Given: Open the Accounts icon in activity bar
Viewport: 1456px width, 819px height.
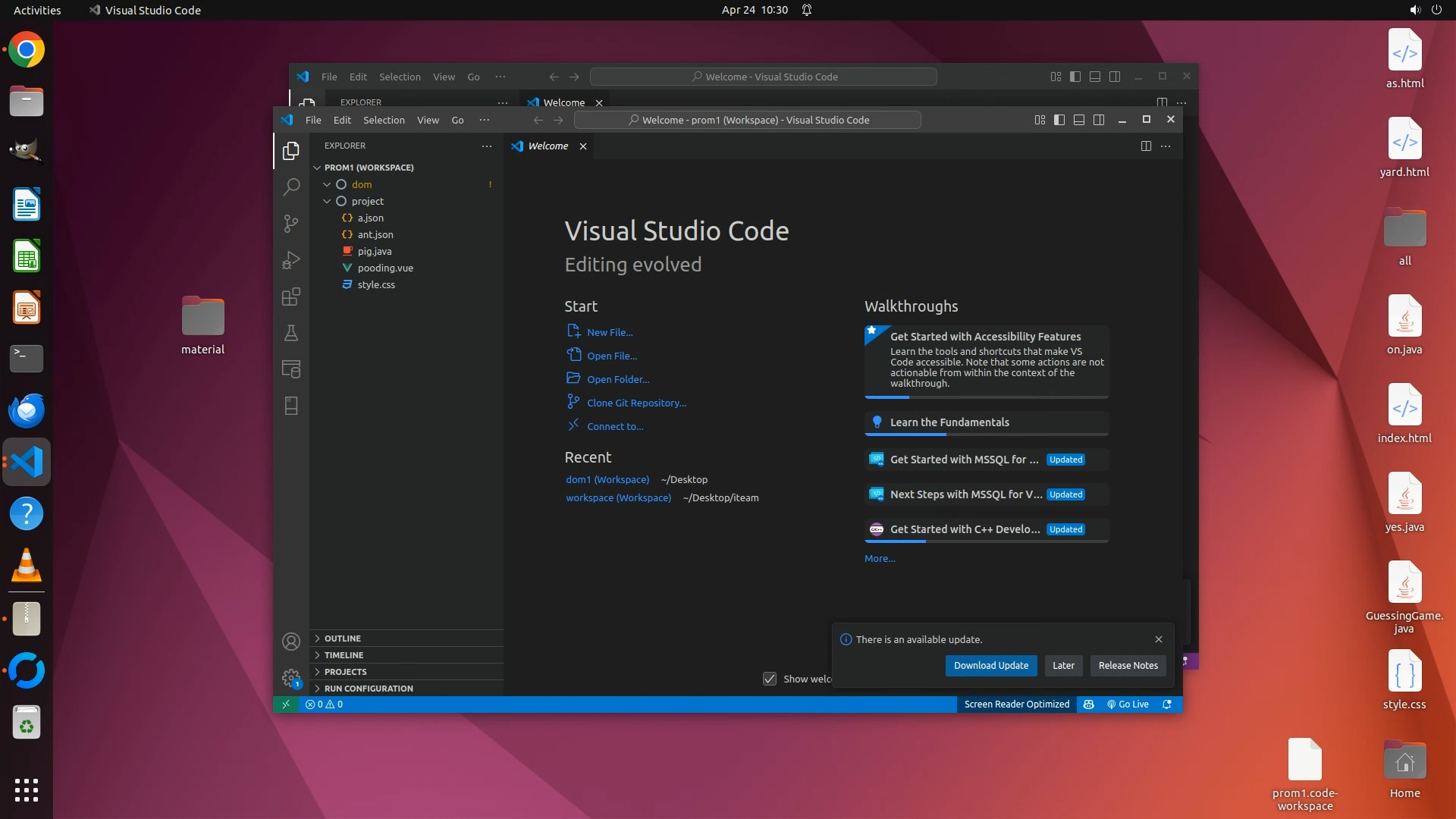Looking at the screenshot, I should point(291,642).
